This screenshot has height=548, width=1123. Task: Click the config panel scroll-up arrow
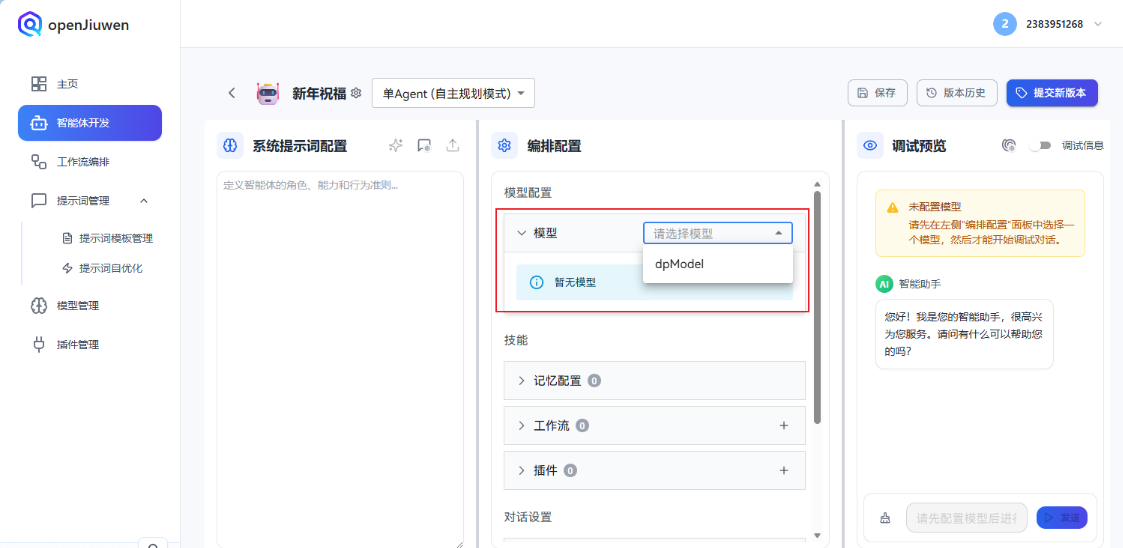pyautogui.click(x=817, y=184)
